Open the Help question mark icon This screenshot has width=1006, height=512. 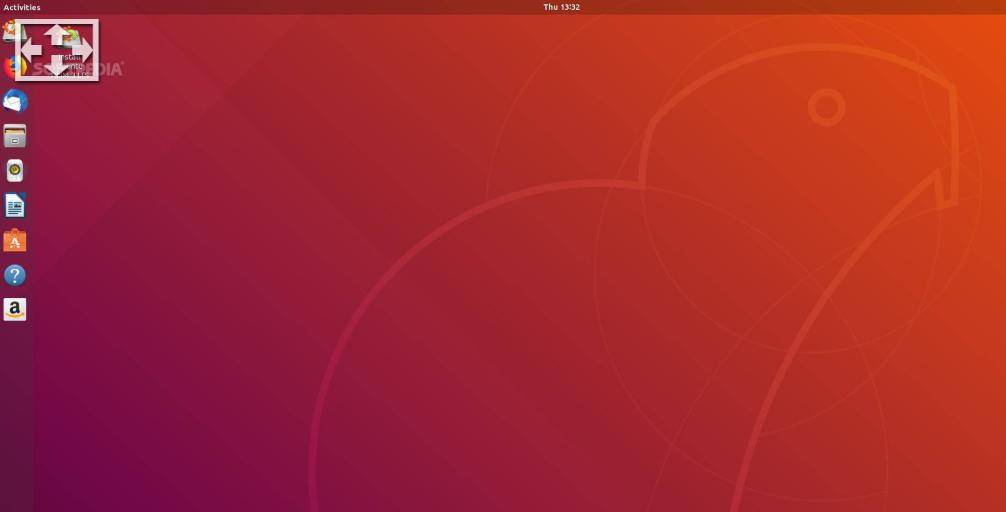click(15, 275)
